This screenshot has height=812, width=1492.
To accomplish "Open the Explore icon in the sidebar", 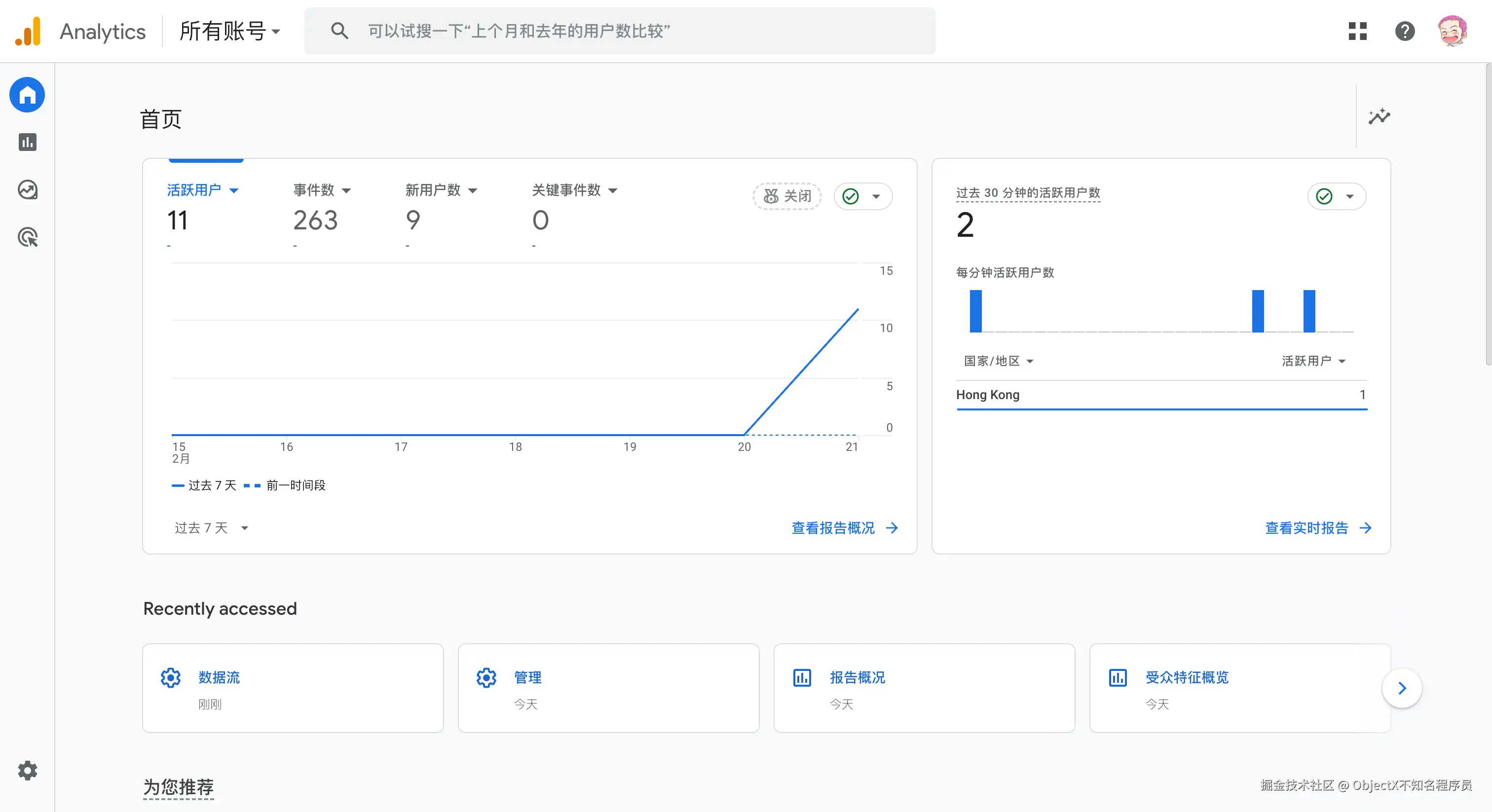I will (27, 190).
